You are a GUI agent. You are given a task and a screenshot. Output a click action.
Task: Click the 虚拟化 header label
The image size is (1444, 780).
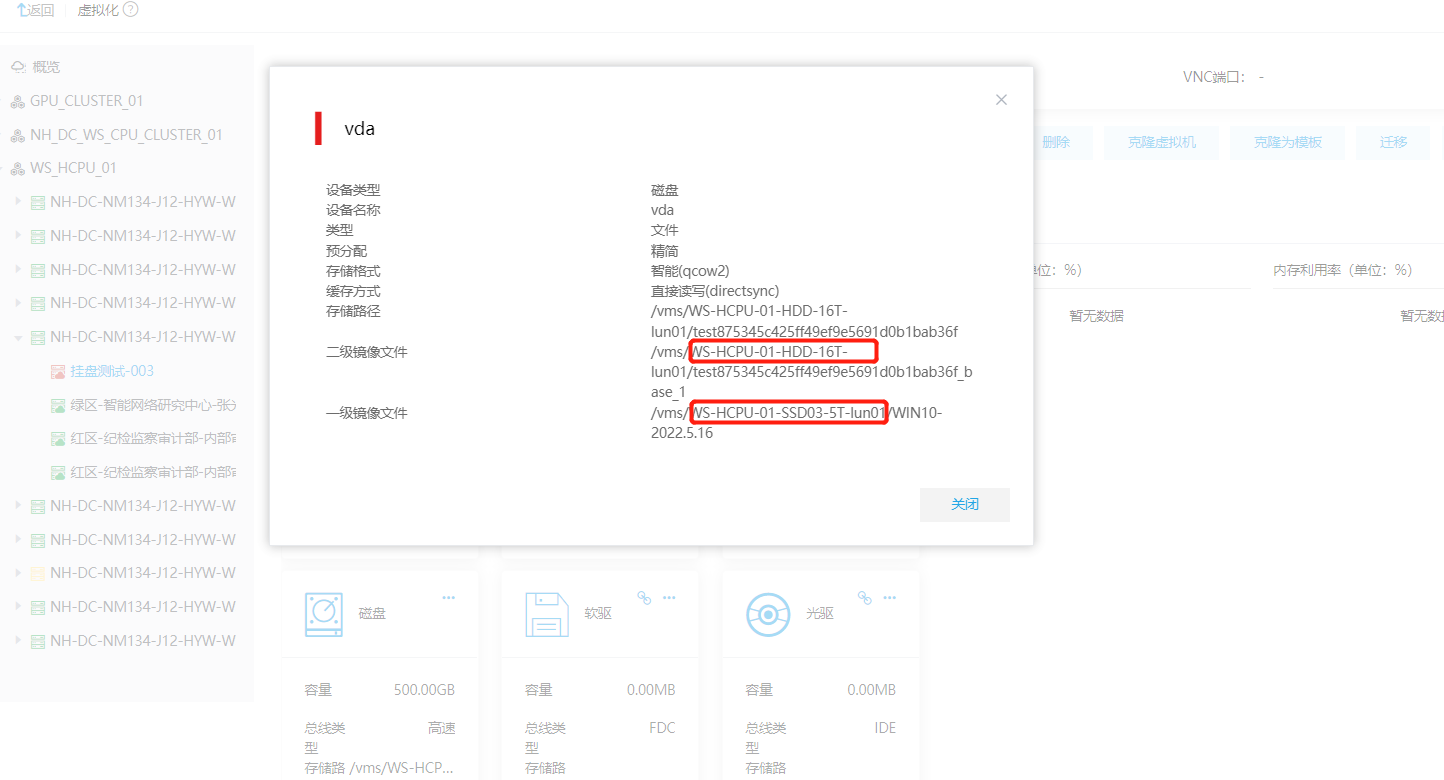point(98,10)
